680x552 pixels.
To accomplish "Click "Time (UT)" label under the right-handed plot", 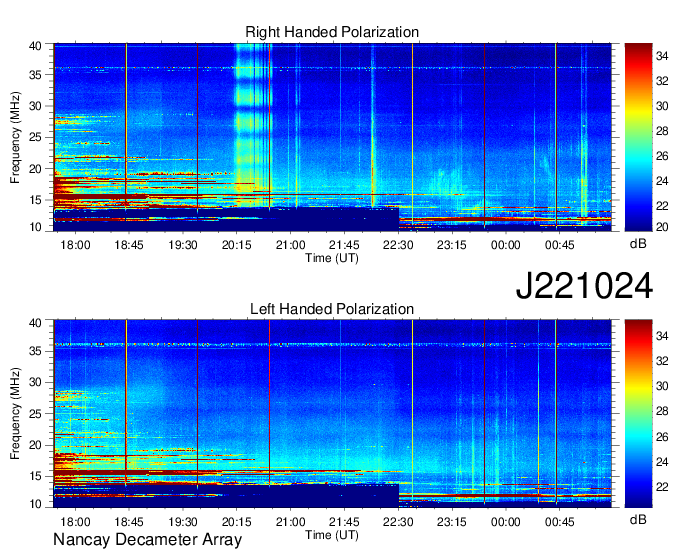I will click(332, 258).
